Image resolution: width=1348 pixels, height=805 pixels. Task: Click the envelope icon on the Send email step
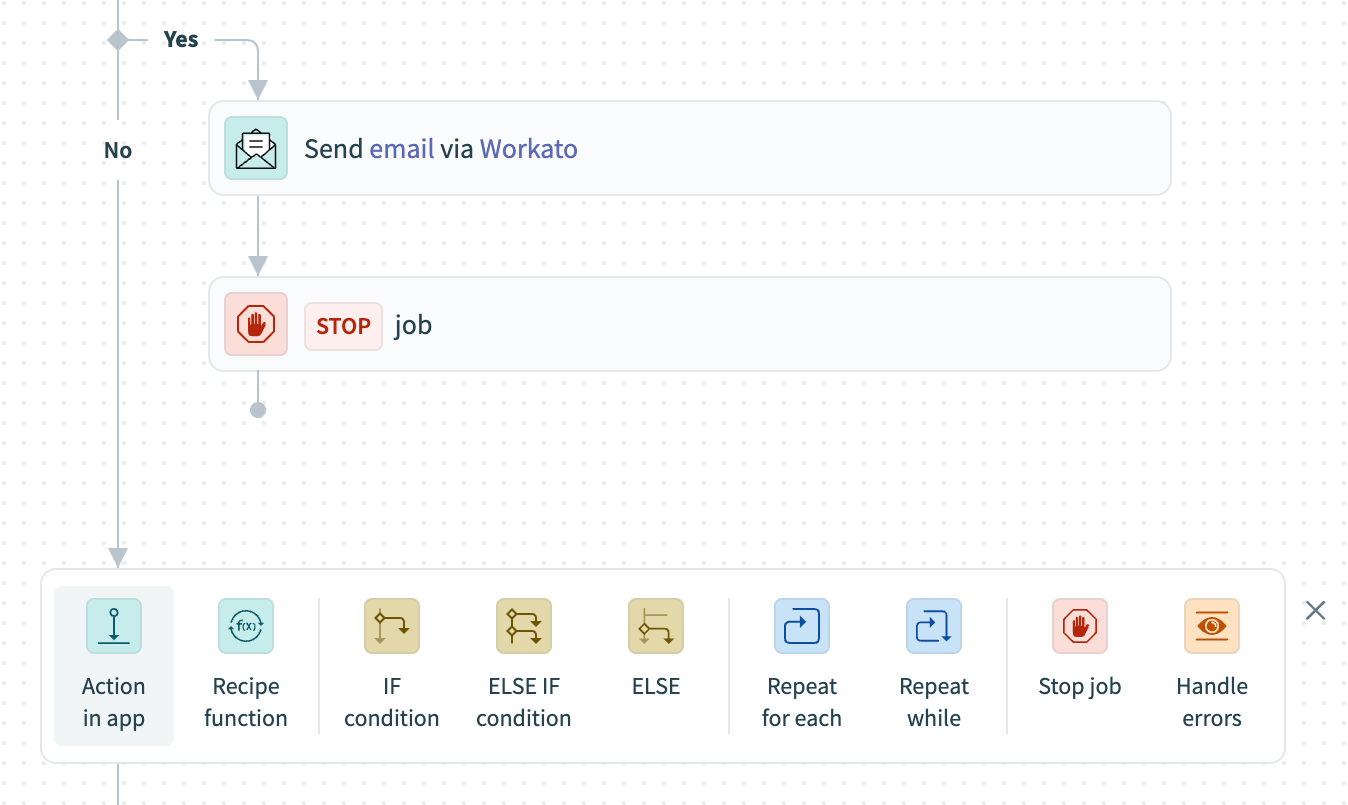pyautogui.click(x=255, y=148)
